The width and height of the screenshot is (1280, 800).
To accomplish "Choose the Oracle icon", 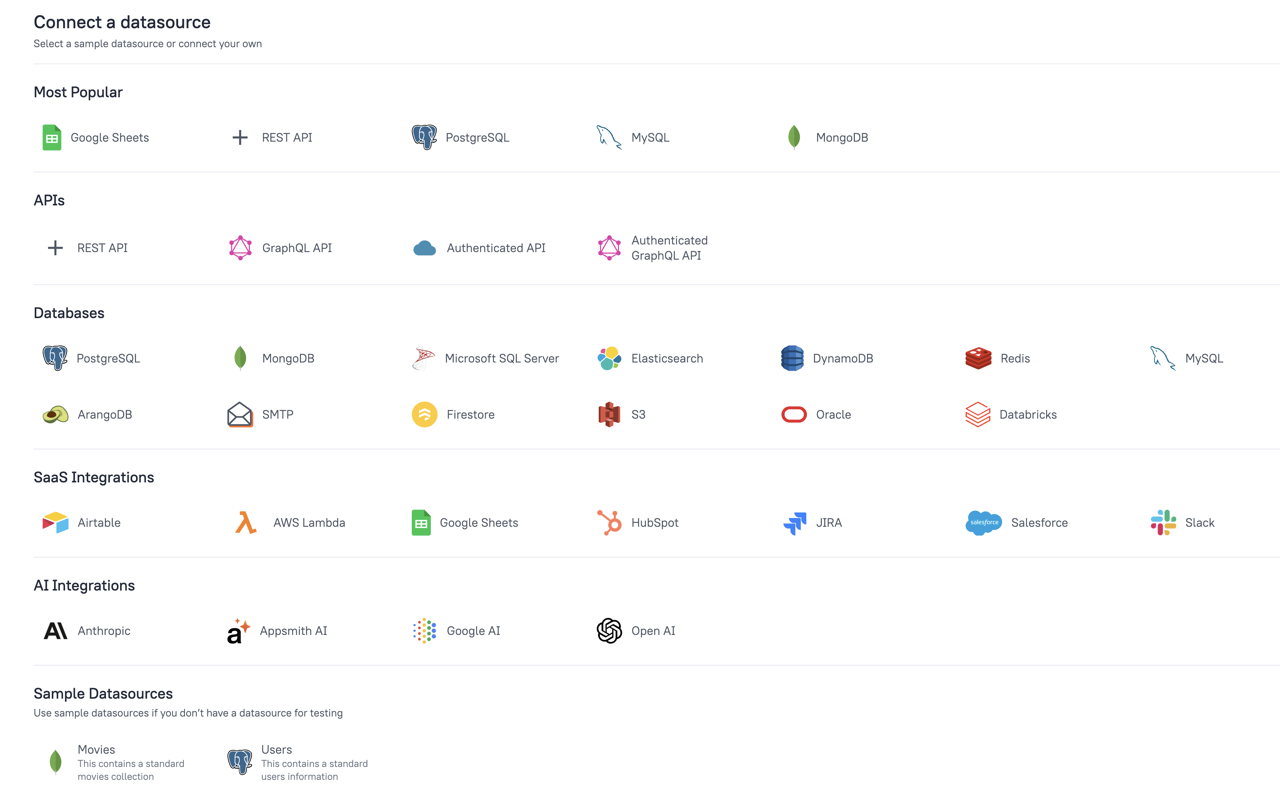I will [x=794, y=414].
